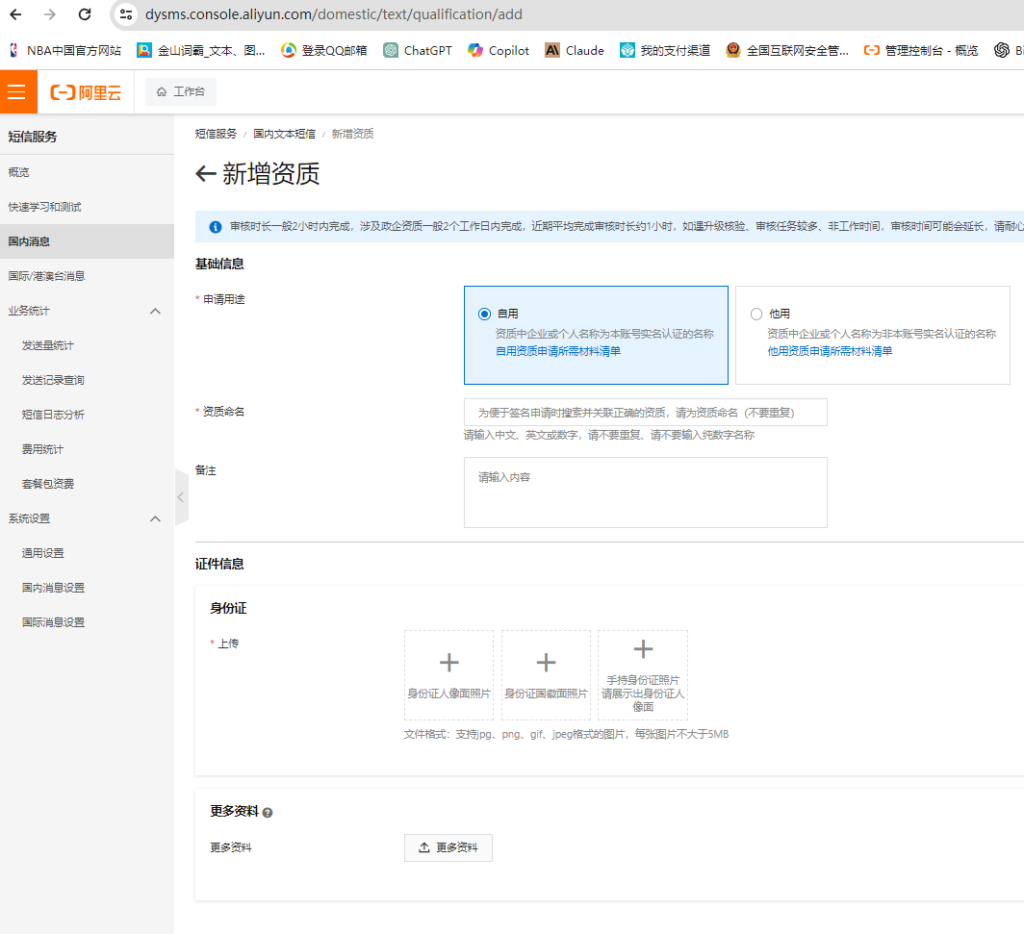Screen dimensions: 1024x934
Task: Click the Aliyun logo
Action: click(86, 92)
